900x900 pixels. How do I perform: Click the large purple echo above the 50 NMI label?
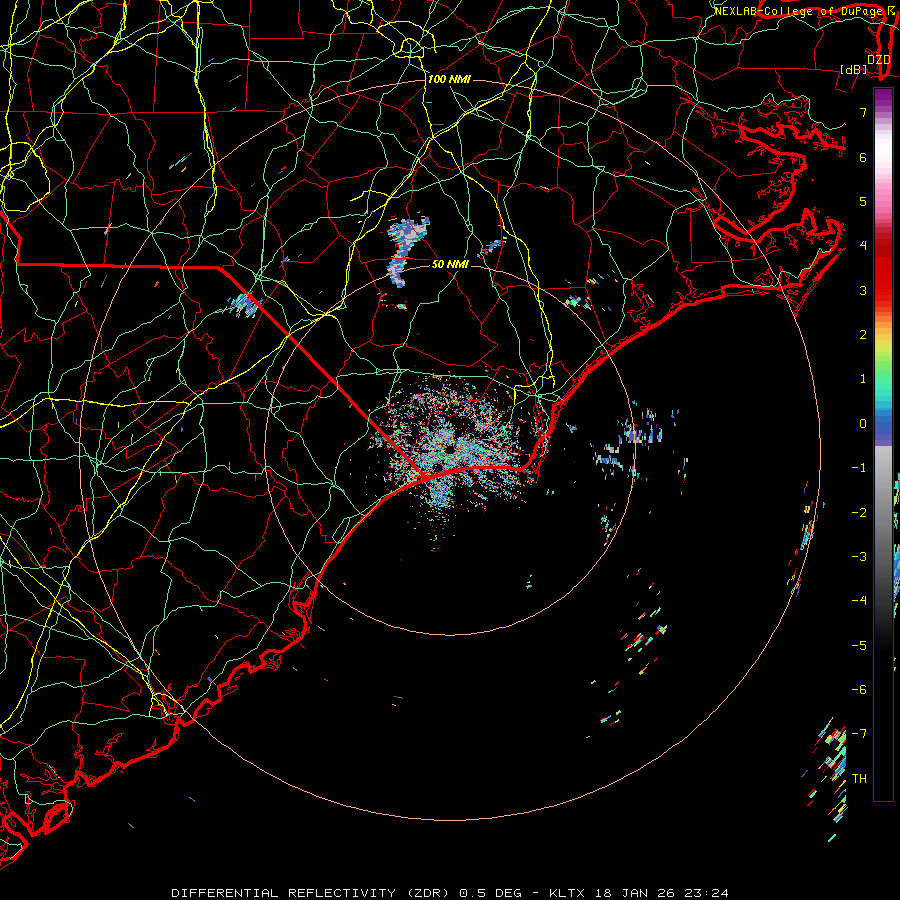tap(406, 249)
